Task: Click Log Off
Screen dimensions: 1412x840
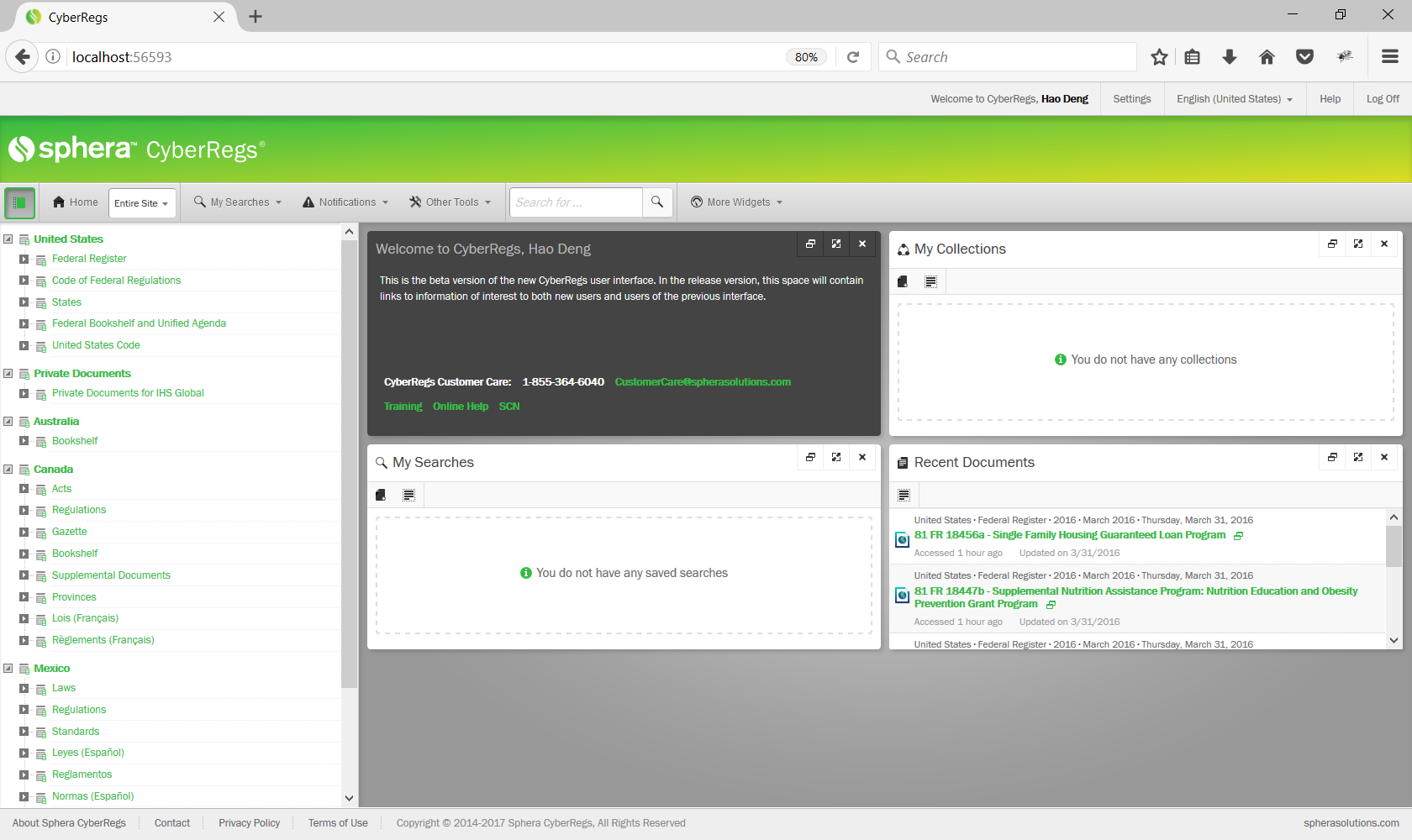Action: pyautogui.click(x=1383, y=99)
